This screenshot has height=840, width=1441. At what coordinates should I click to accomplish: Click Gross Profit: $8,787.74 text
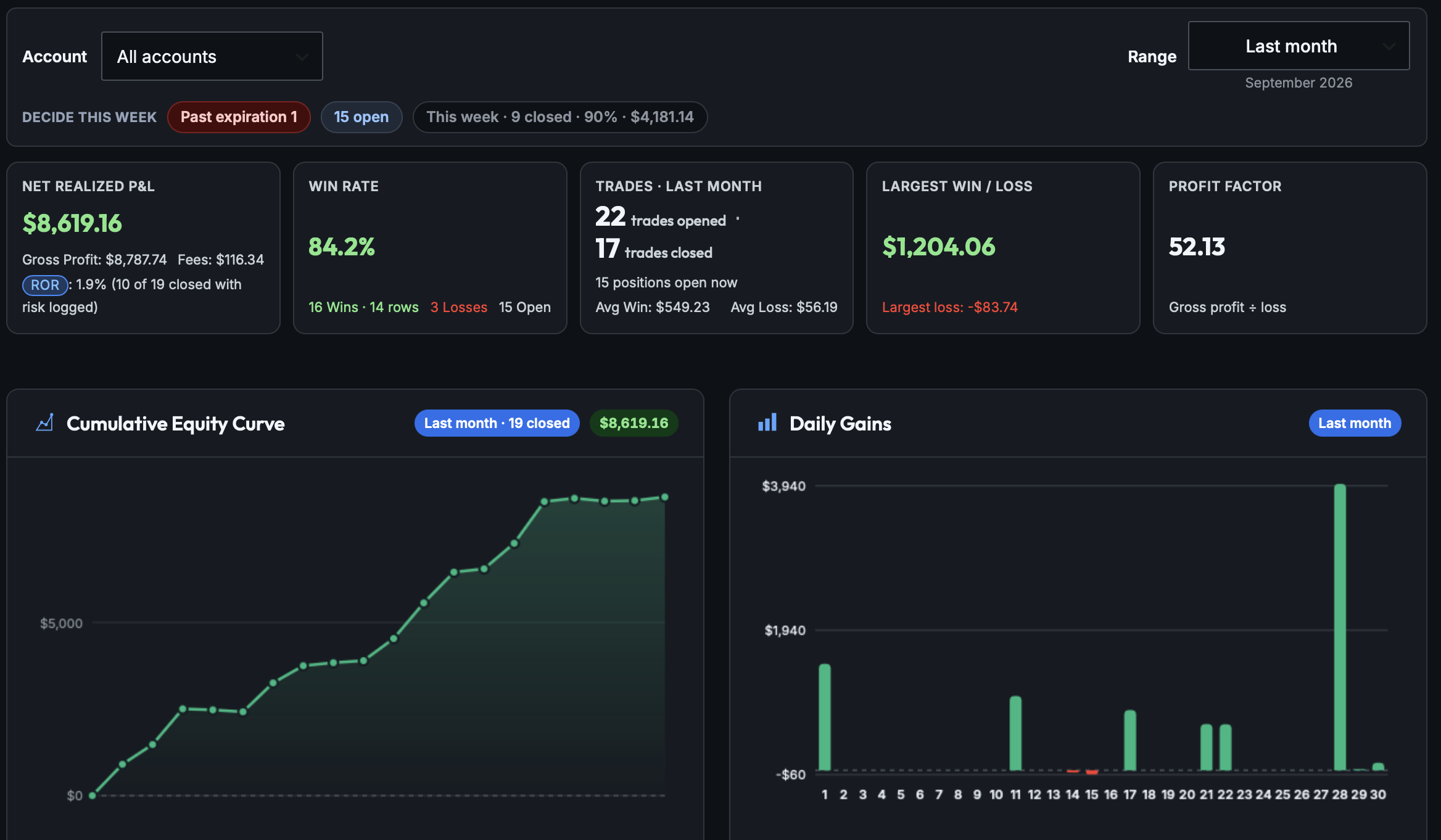[94, 260]
